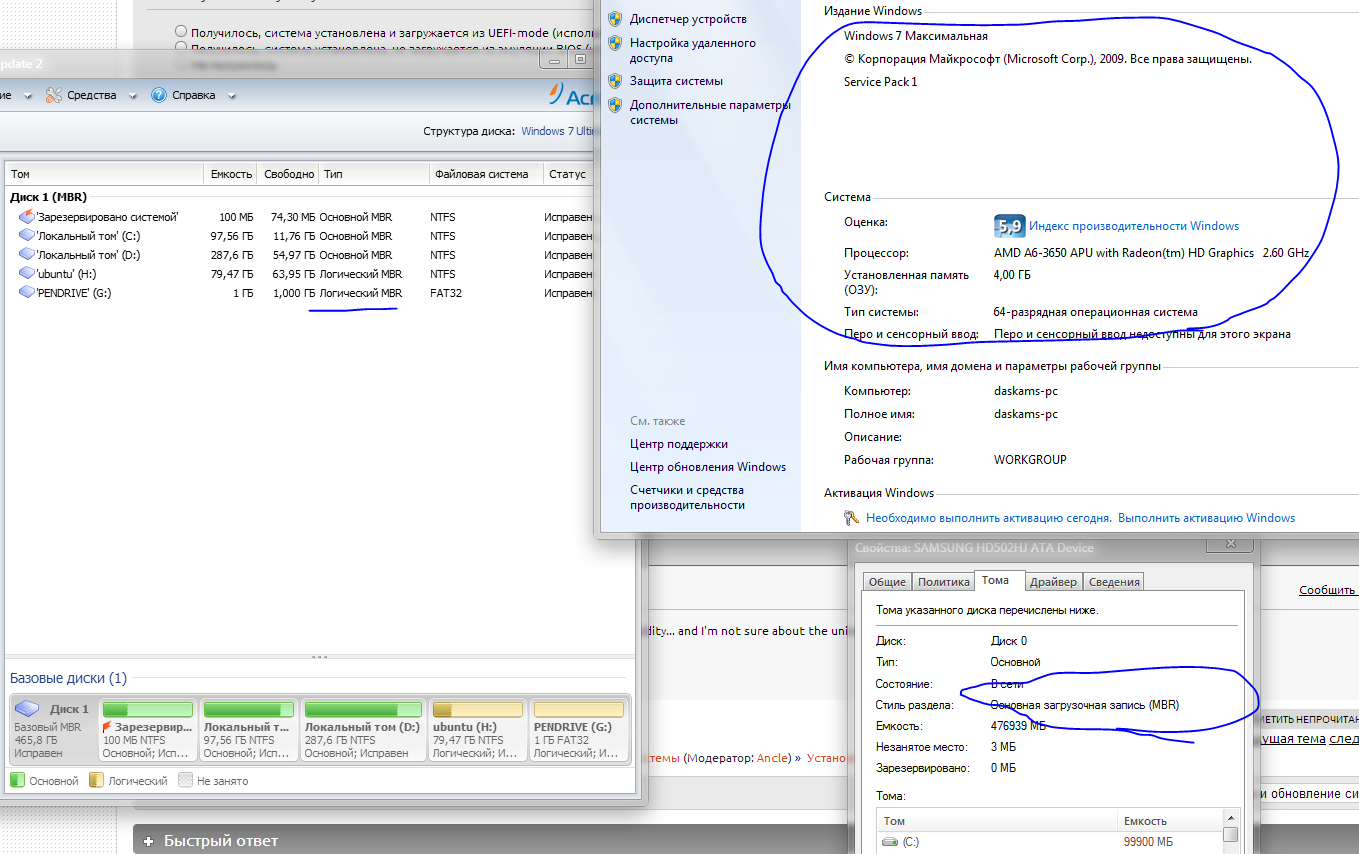Select Локальный т... 97,56 ГБ partition block

point(248,730)
